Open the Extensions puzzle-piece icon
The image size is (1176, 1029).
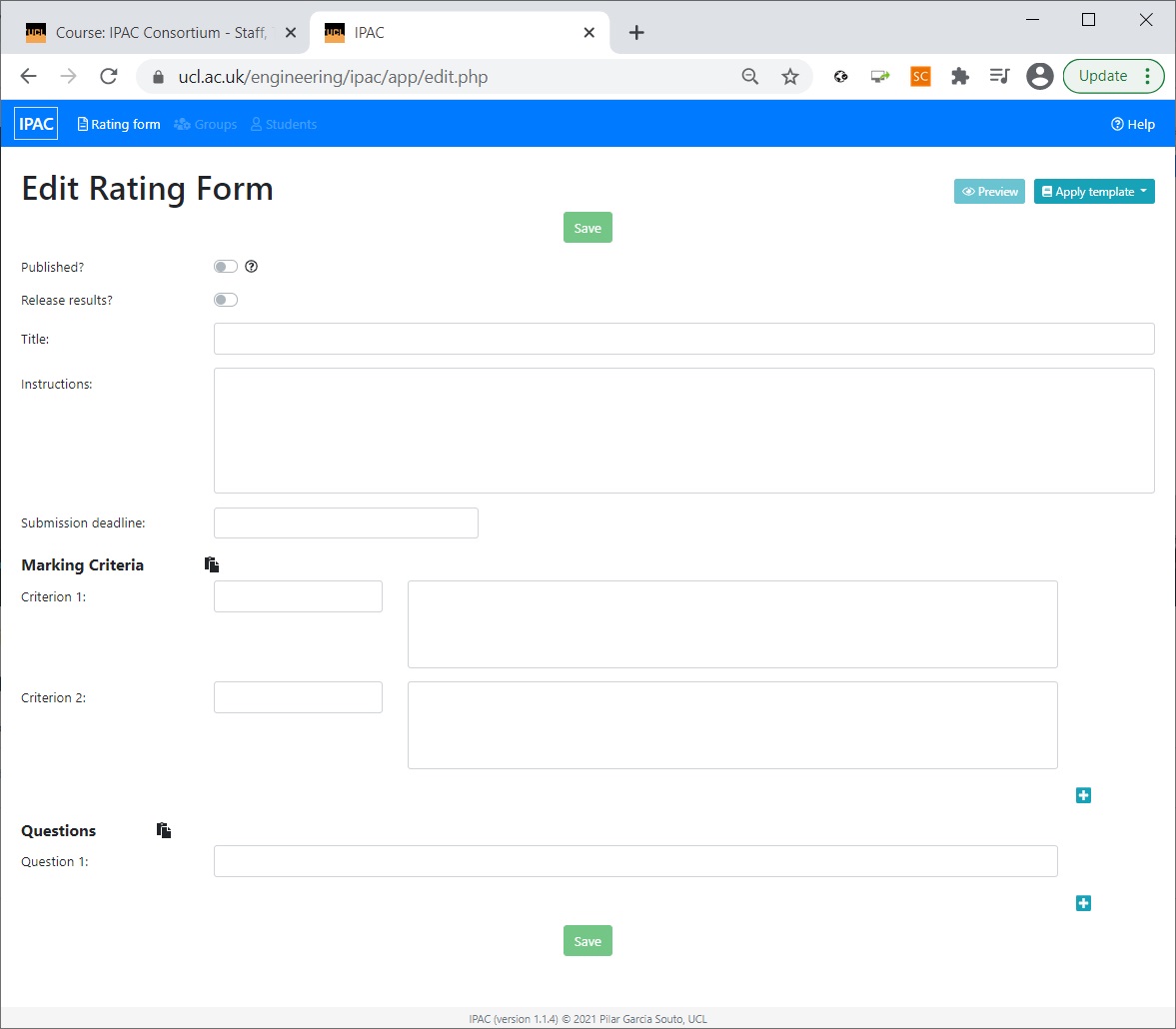[960, 77]
